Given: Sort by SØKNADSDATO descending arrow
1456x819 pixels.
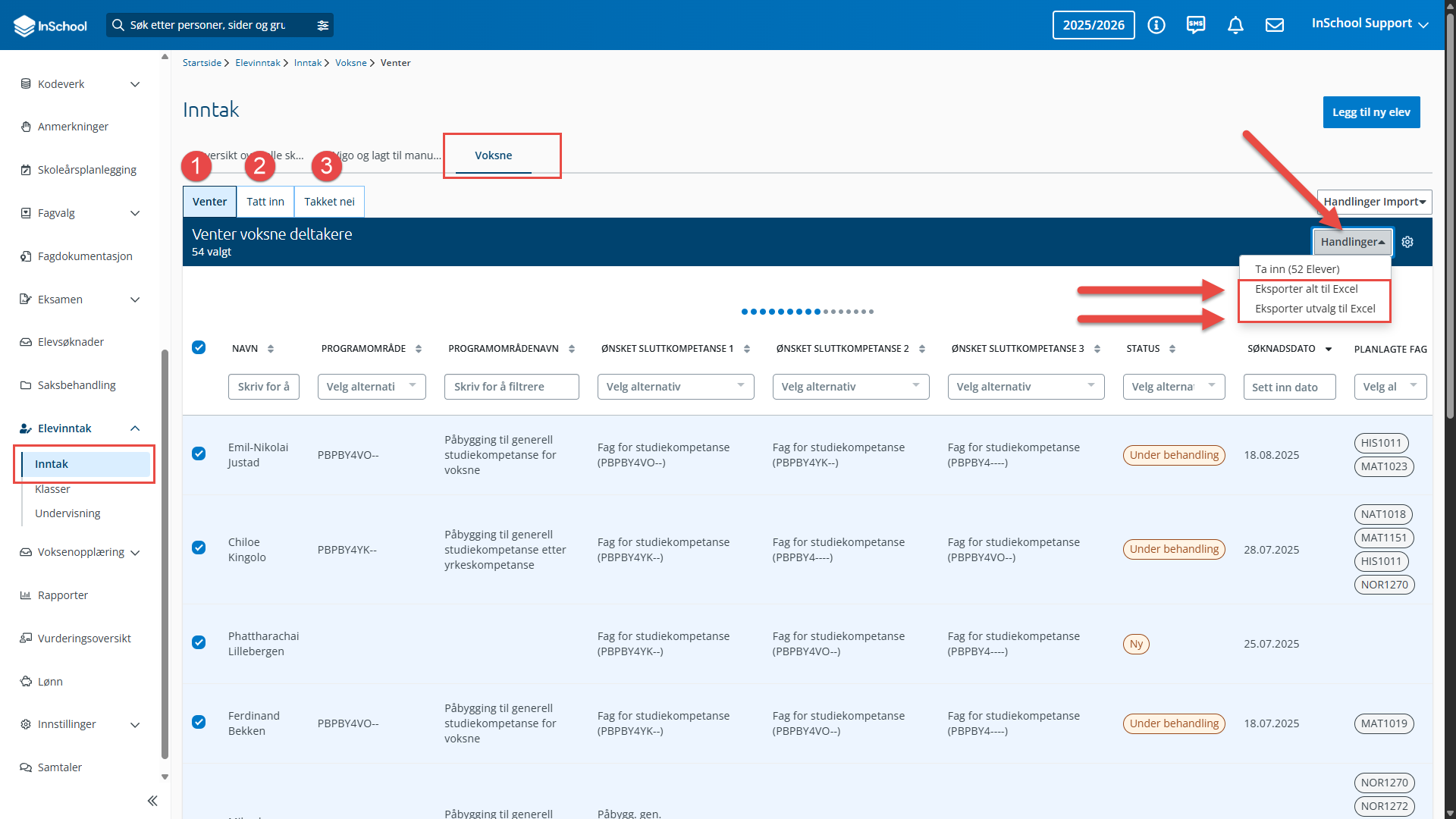Looking at the screenshot, I should 1329,349.
